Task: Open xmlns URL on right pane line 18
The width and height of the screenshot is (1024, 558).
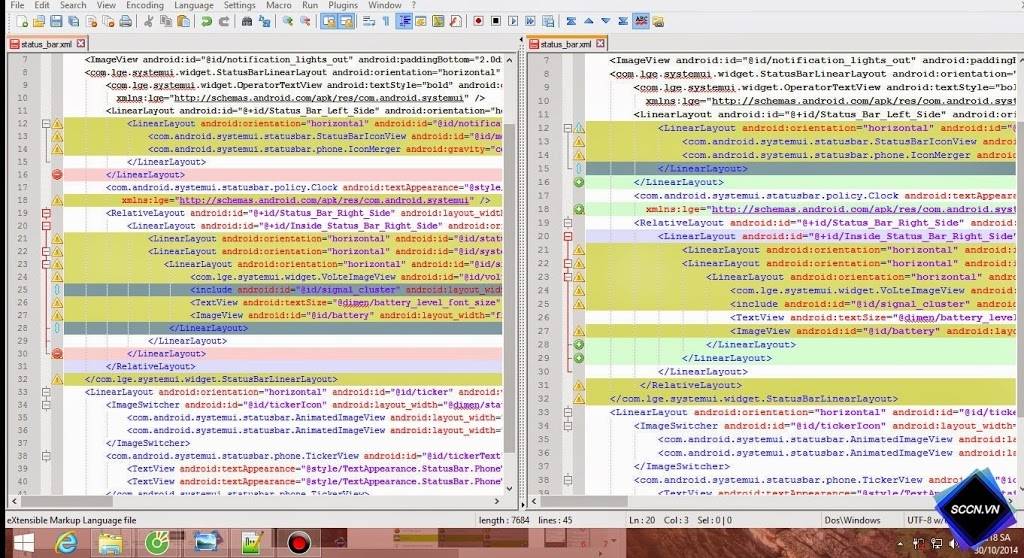Action: [863, 209]
